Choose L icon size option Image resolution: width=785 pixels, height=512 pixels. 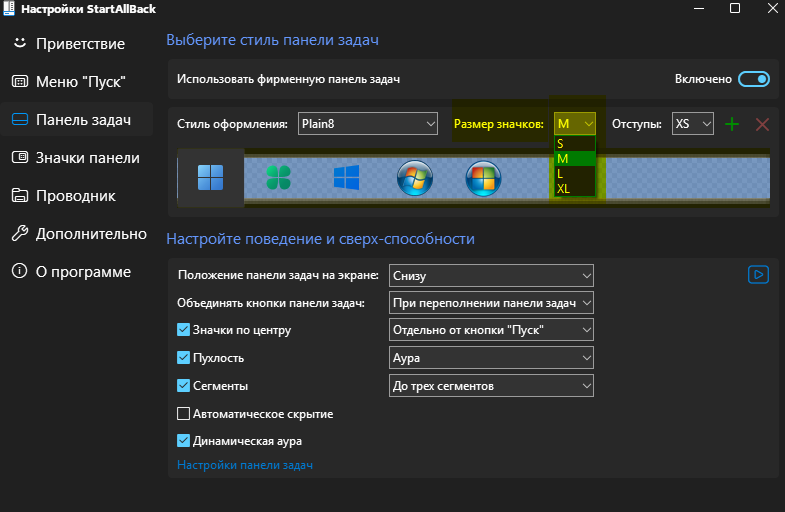[575, 174]
